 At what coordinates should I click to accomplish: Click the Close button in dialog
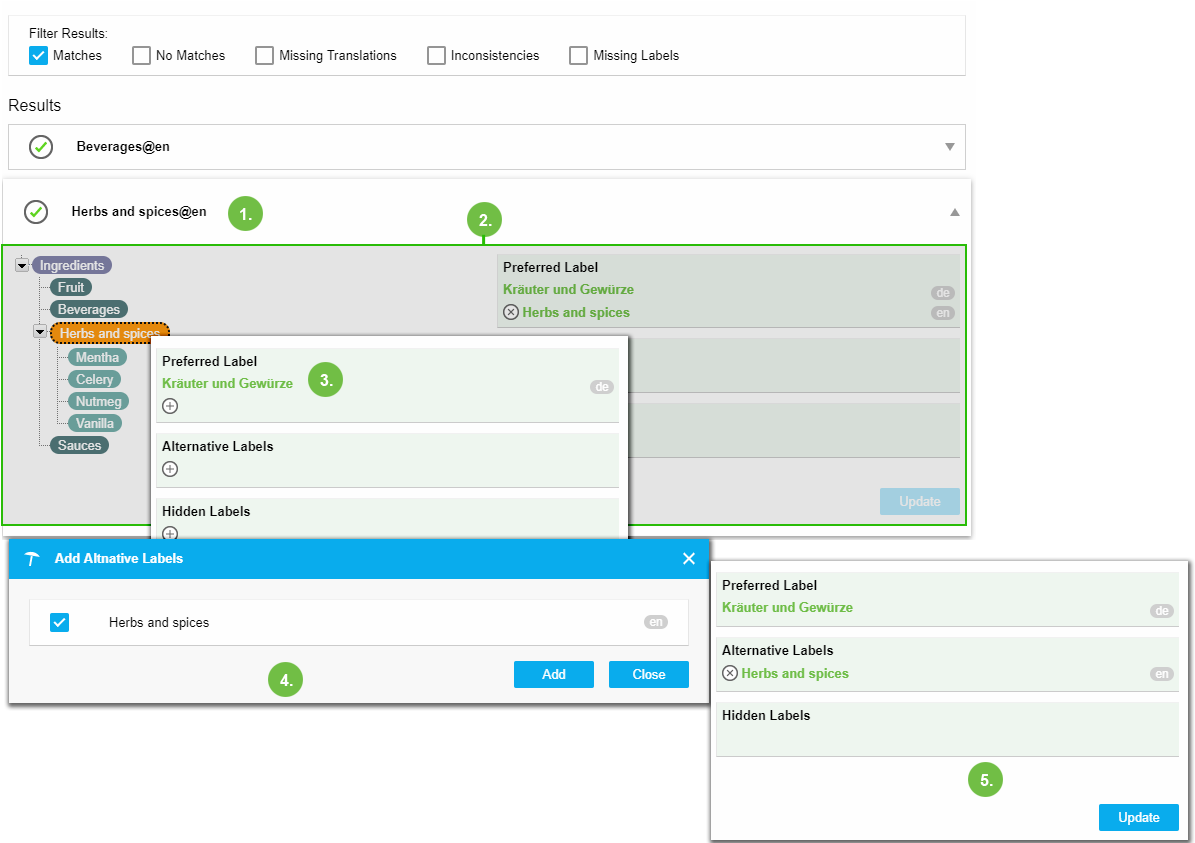[648, 674]
